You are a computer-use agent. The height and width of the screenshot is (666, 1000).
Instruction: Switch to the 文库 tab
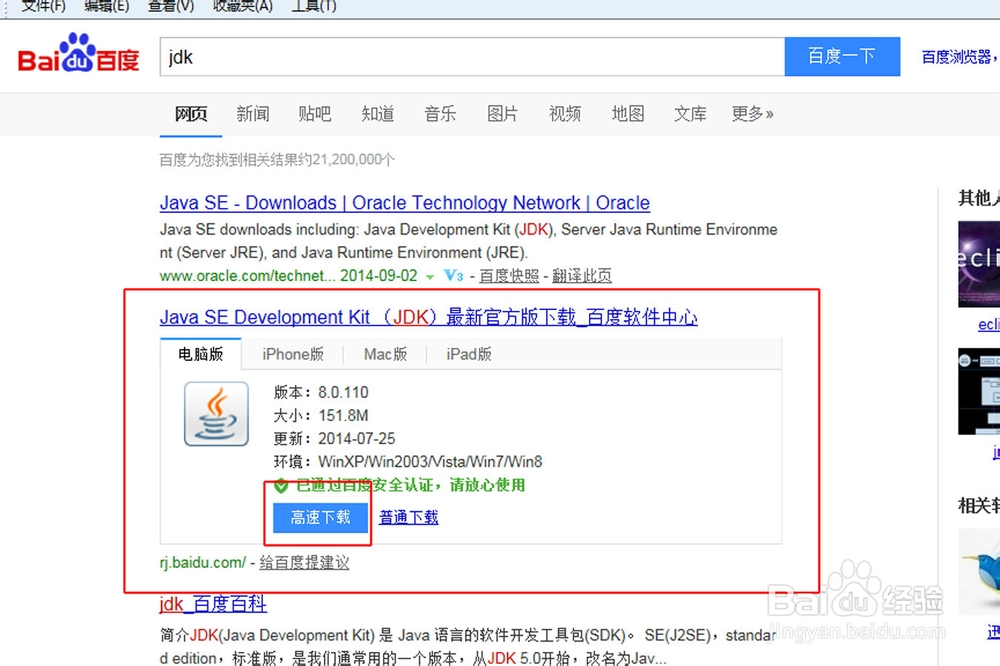click(690, 114)
